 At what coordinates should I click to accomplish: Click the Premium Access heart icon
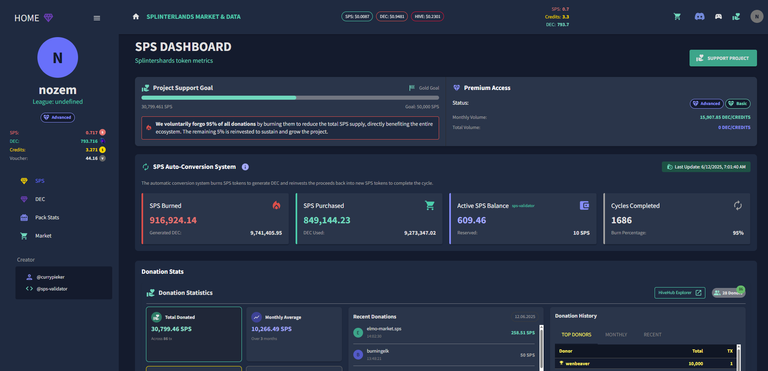tap(456, 88)
